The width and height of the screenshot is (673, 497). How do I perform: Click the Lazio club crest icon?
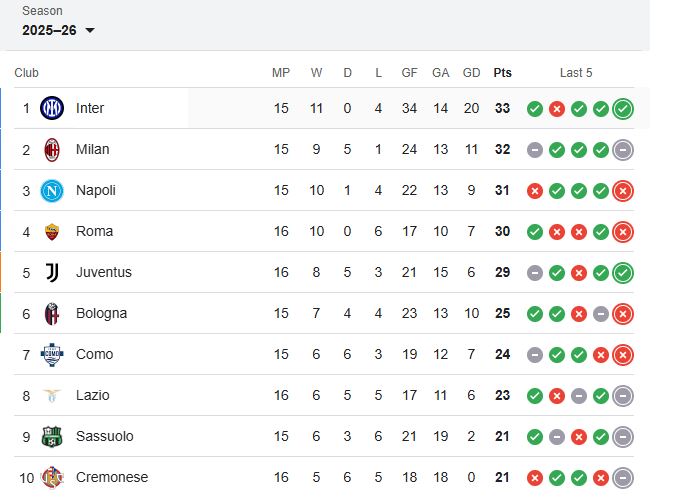click(x=51, y=395)
